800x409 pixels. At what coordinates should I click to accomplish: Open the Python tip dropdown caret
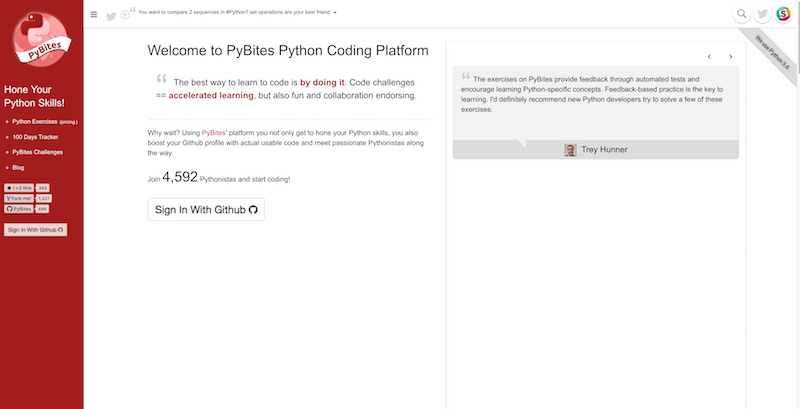coord(335,12)
